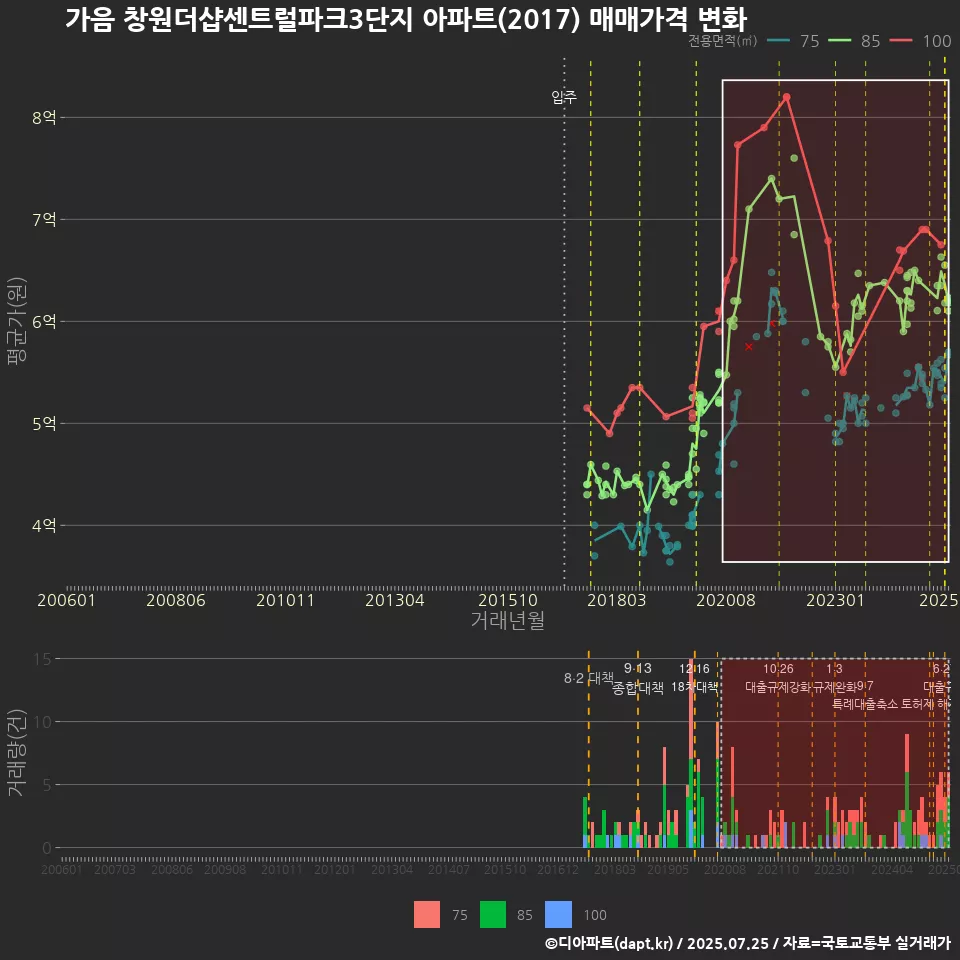Click 201407 on the volume chart x-axis
This screenshot has height=960, width=960.
pyautogui.click(x=448, y=869)
